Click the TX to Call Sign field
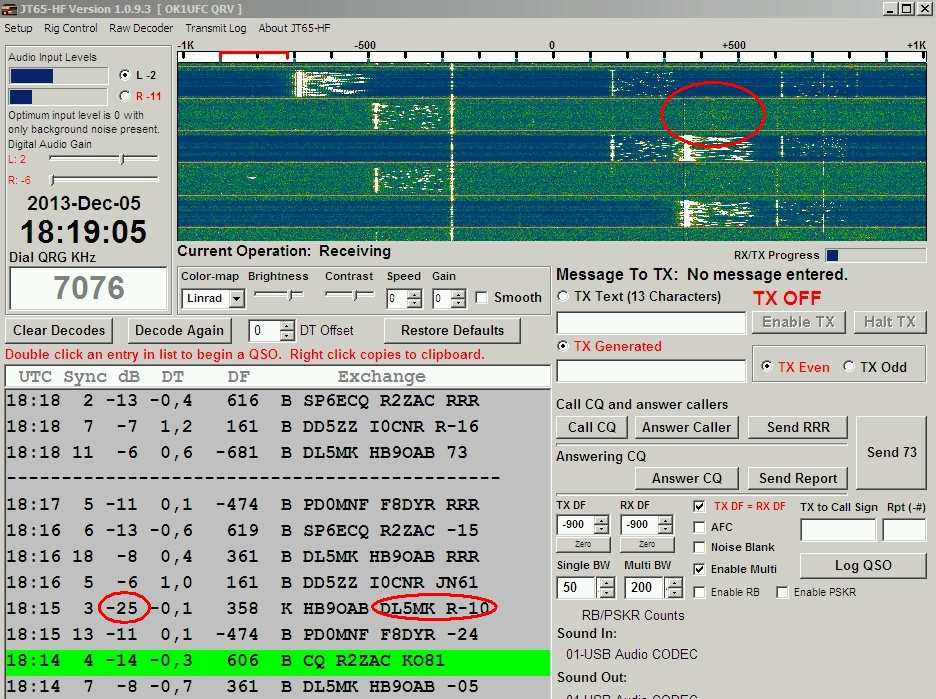Screen dimensions: 936x699 pos(837,530)
